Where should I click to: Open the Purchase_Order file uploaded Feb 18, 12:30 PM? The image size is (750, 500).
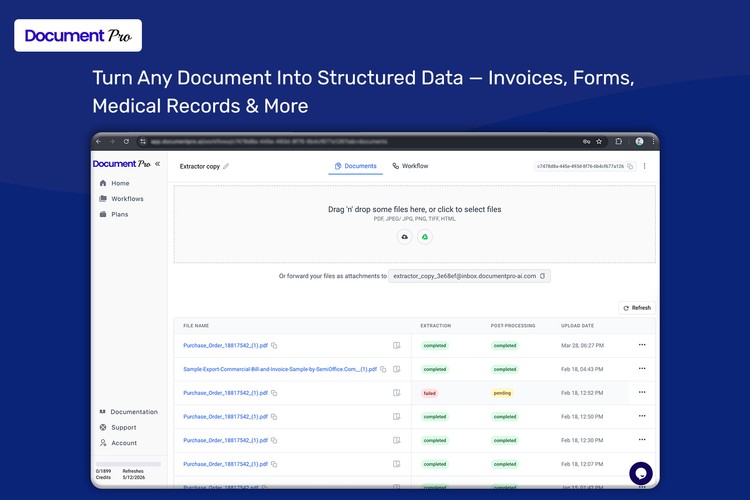(x=225, y=440)
